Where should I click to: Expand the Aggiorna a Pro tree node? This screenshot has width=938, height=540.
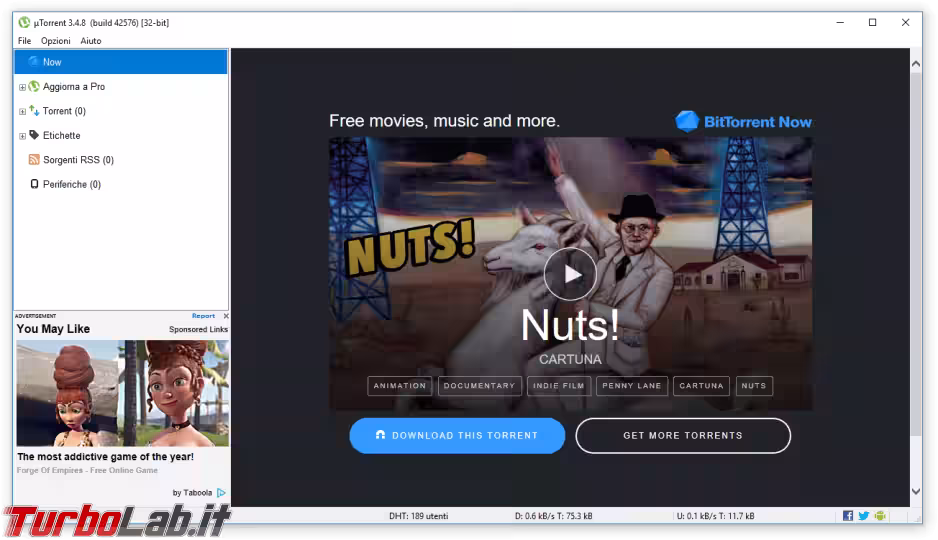point(22,87)
